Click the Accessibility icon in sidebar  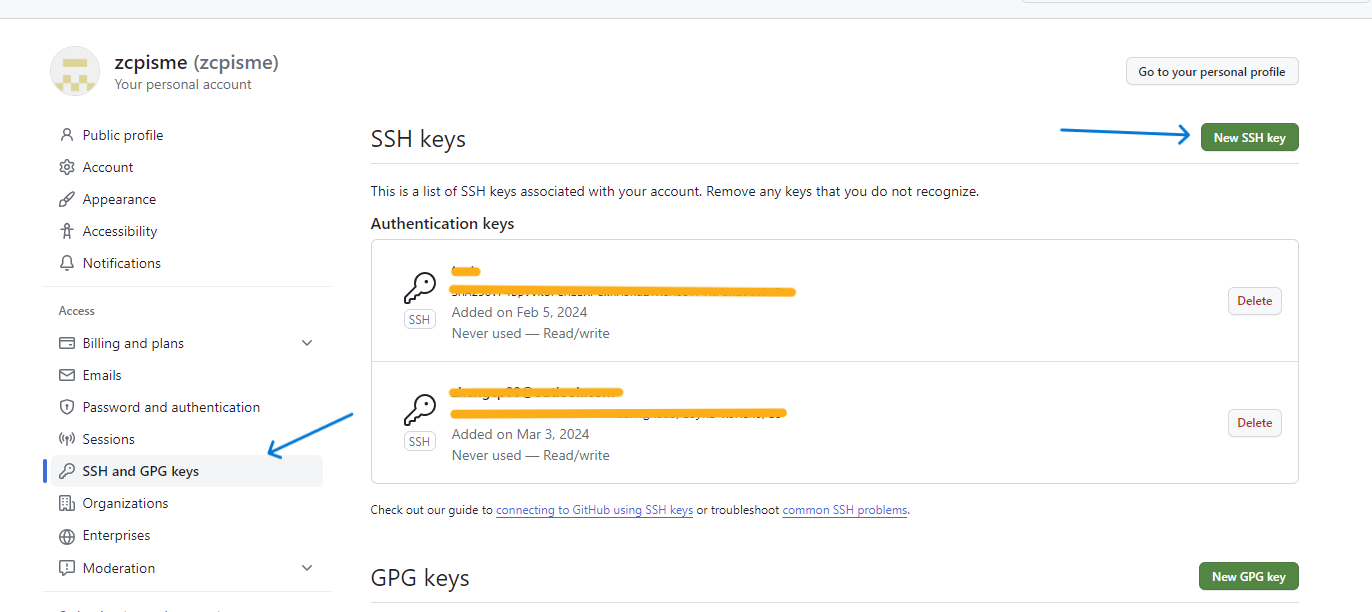67,231
